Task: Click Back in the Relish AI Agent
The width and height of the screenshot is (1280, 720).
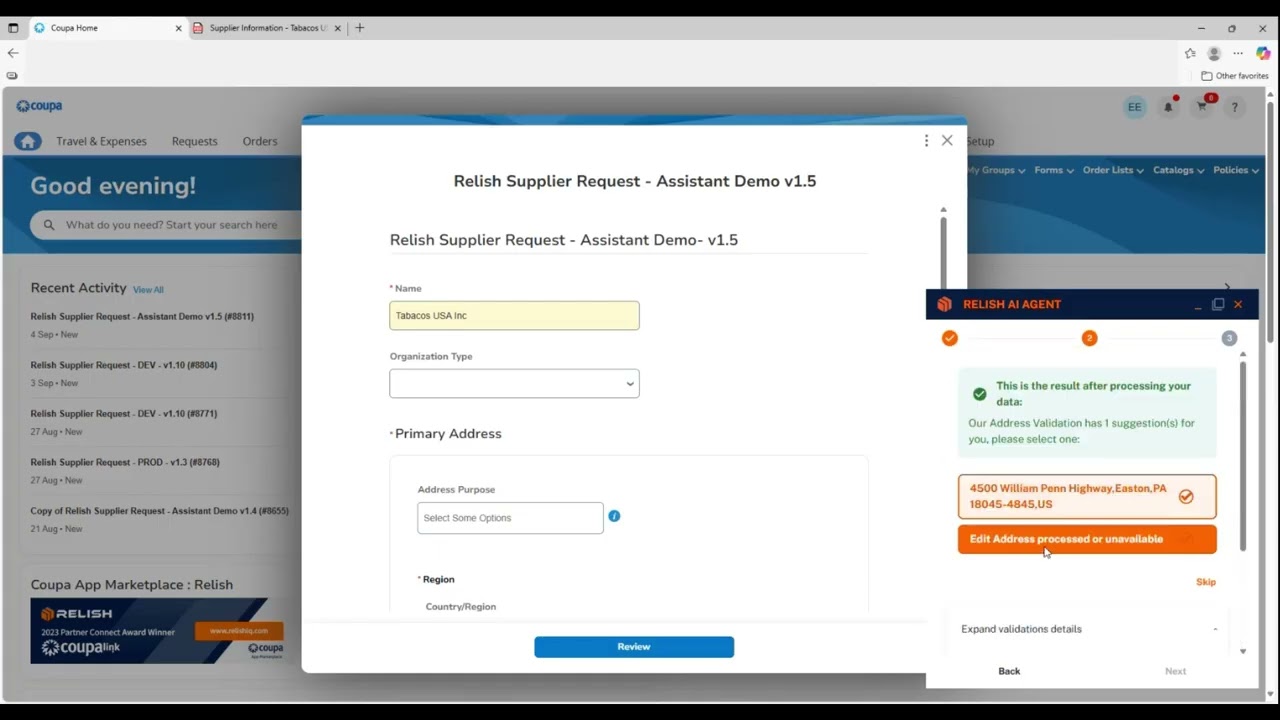Action: 1009,671
